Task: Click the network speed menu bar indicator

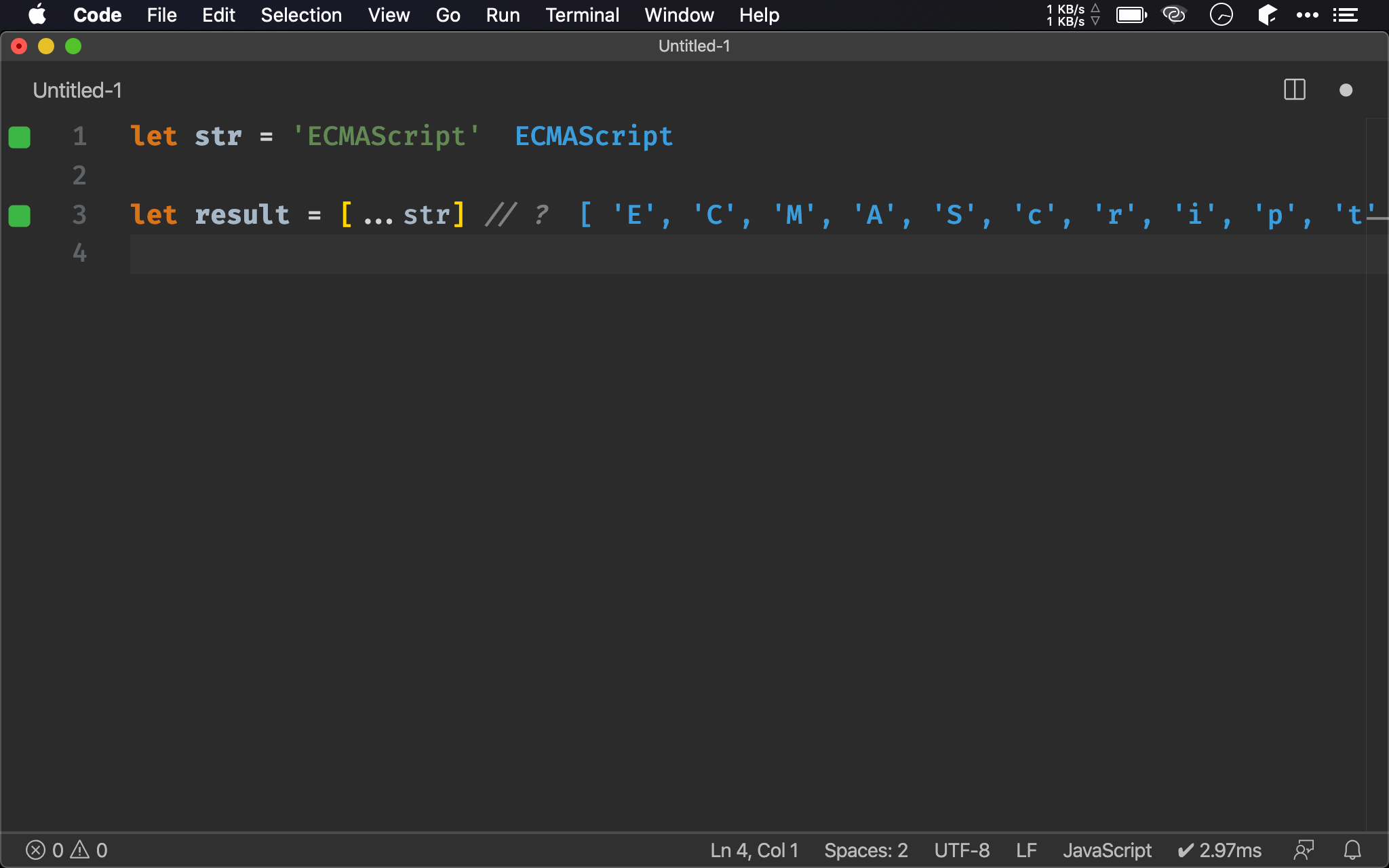Action: 1072,15
